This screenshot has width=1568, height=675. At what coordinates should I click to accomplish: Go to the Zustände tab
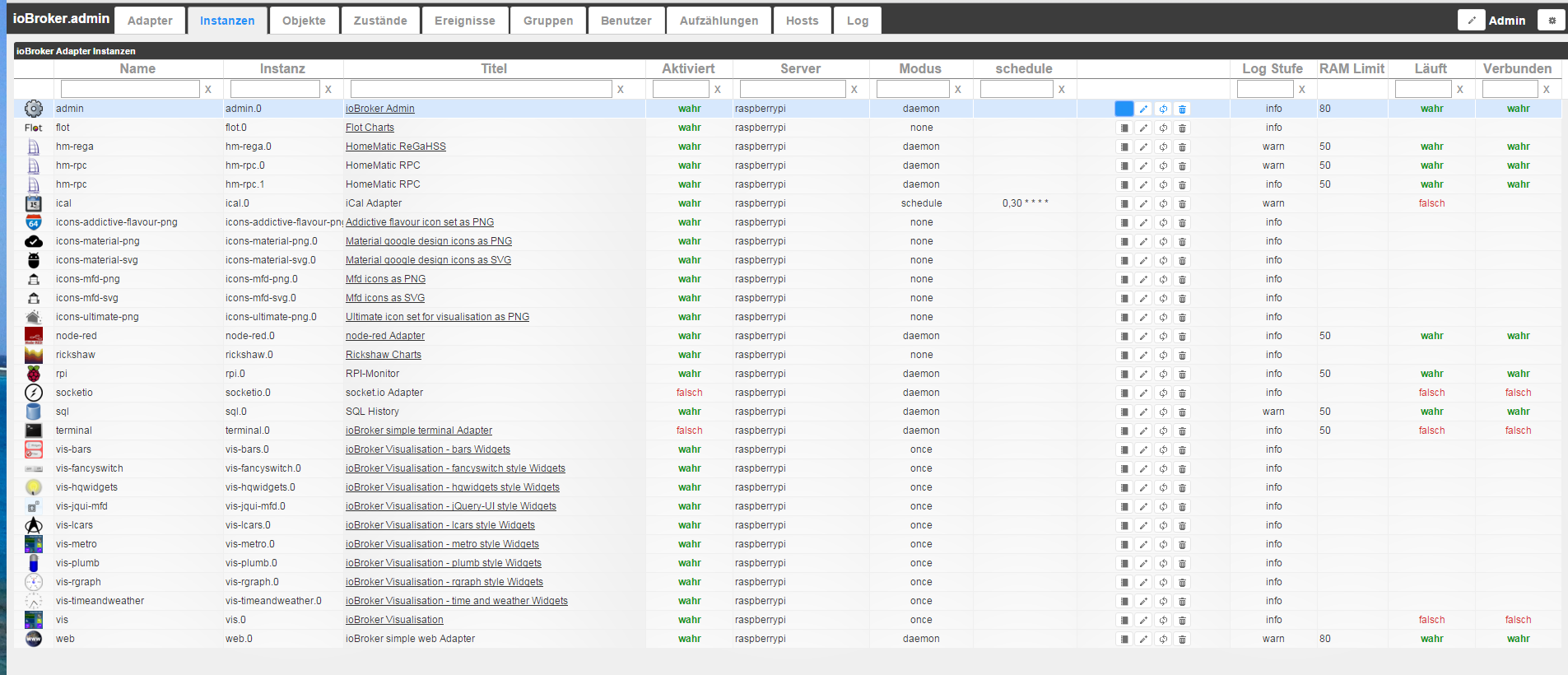coord(380,21)
